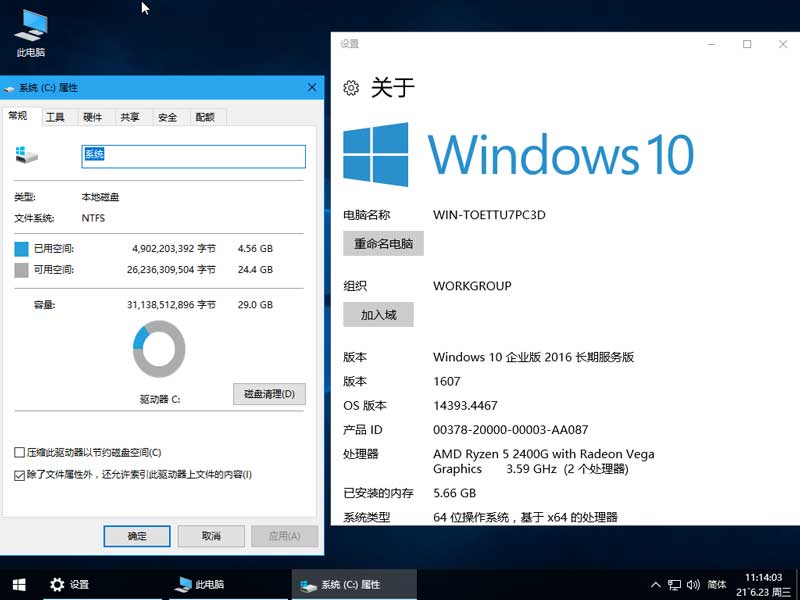This screenshot has height=600, width=800.
Task: Open the 此电脑 desktop icon
Action: click(31, 33)
